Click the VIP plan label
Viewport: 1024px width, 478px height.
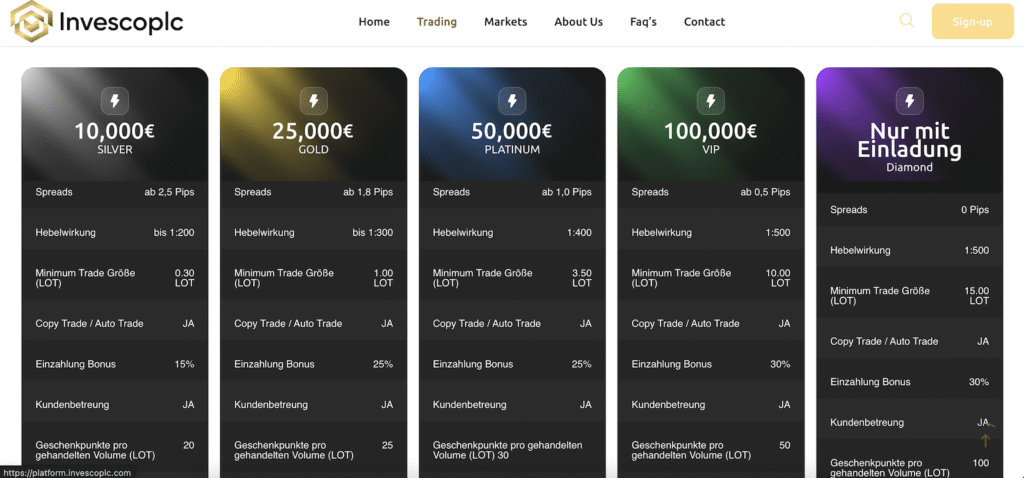coord(711,150)
